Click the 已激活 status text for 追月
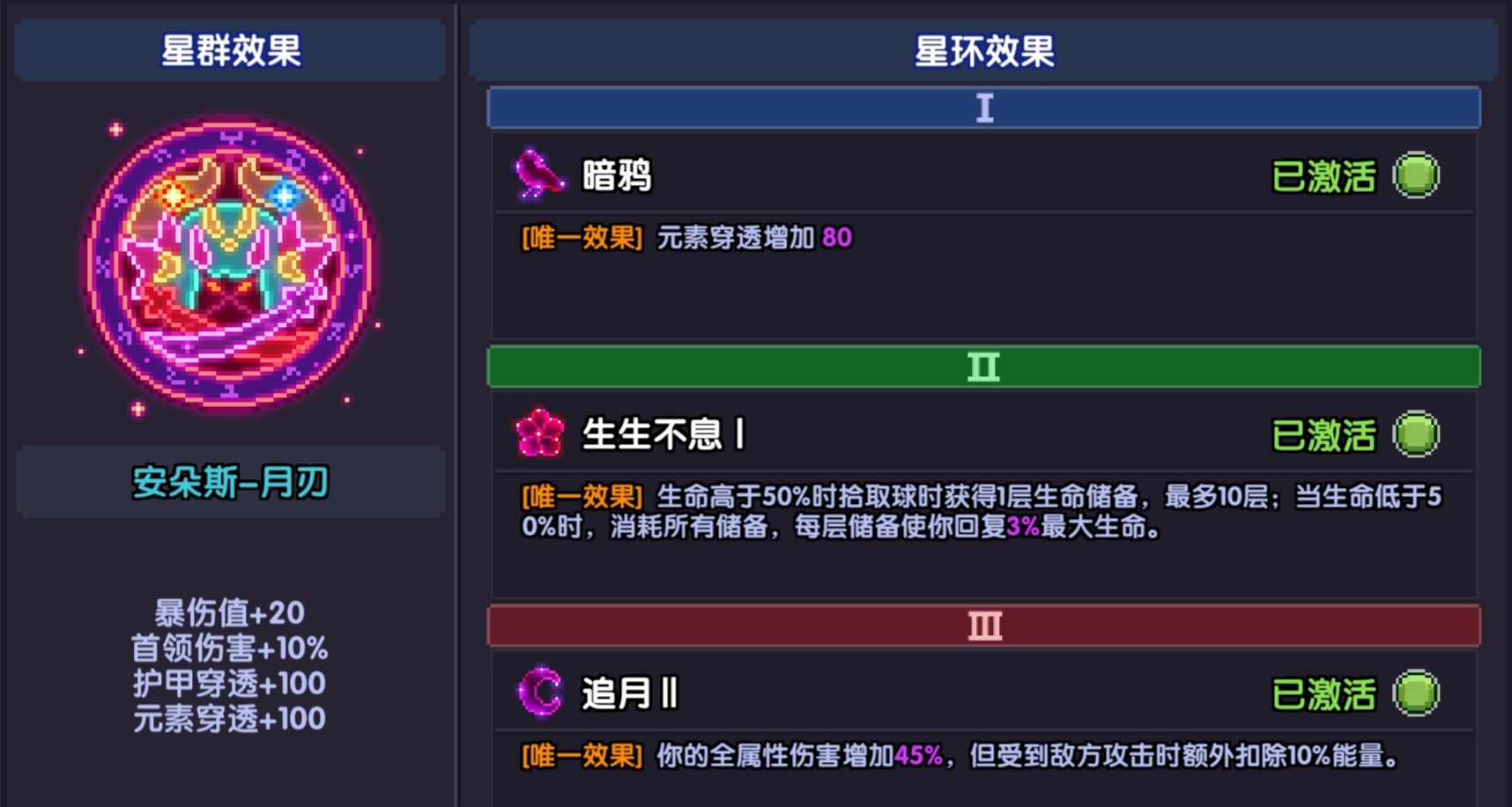Screen dimensions: 1512x807 click(1323, 694)
